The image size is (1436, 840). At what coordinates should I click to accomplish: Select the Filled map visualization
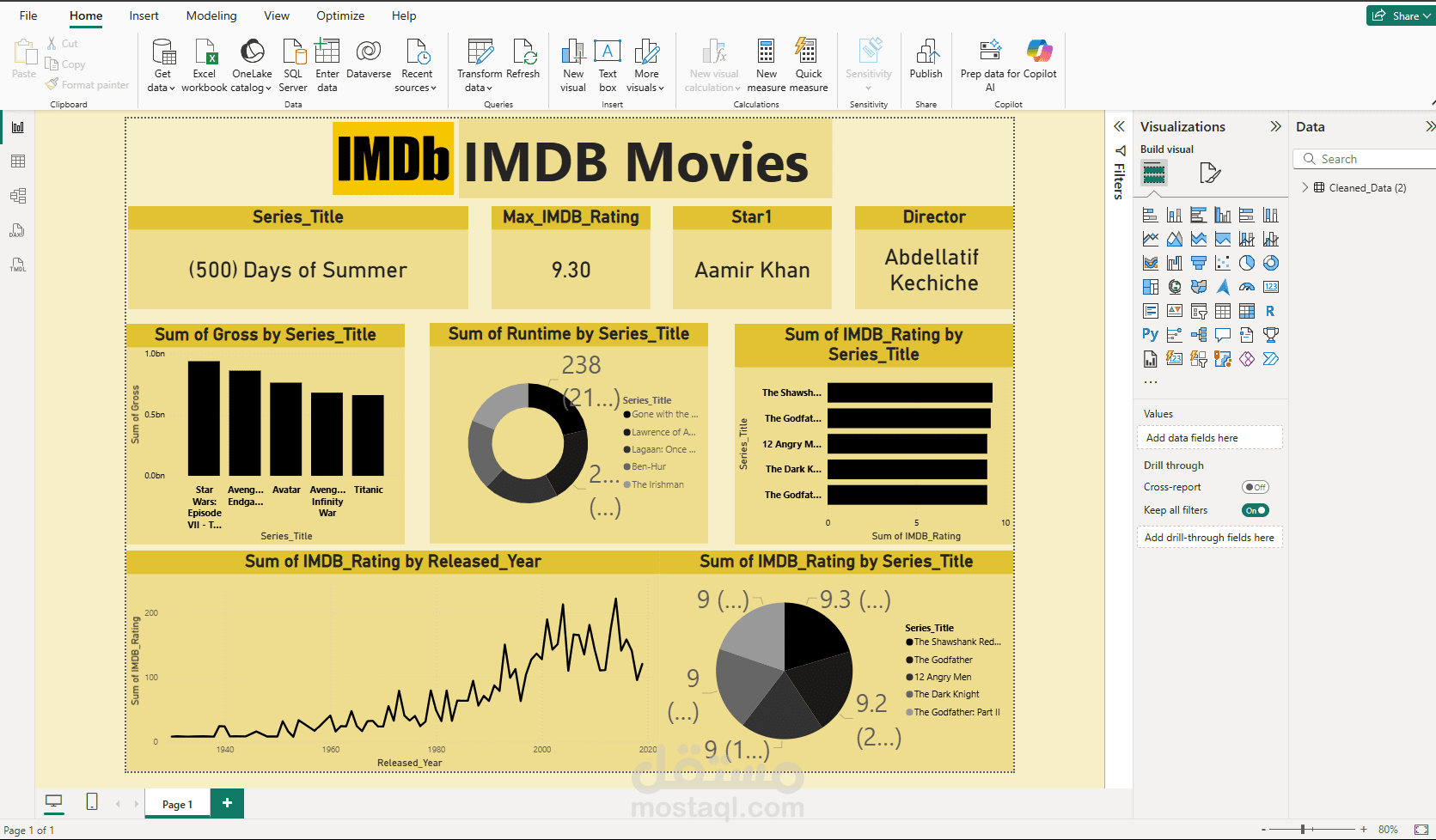coord(1199,287)
